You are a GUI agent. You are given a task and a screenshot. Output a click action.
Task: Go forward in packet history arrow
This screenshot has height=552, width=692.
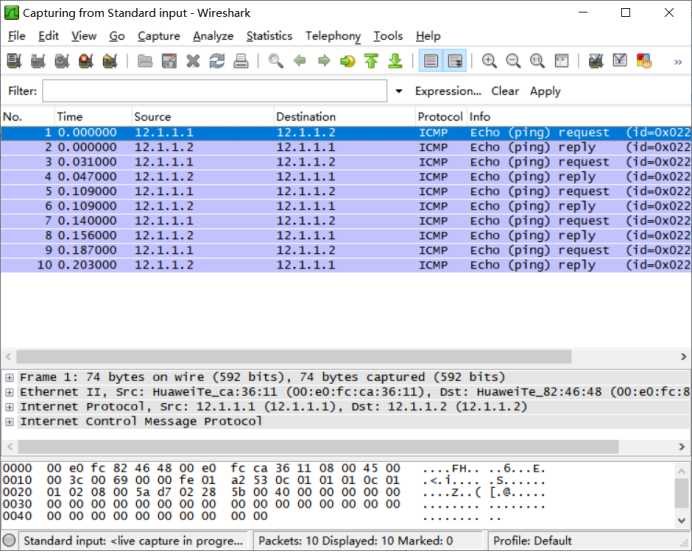(x=324, y=60)
